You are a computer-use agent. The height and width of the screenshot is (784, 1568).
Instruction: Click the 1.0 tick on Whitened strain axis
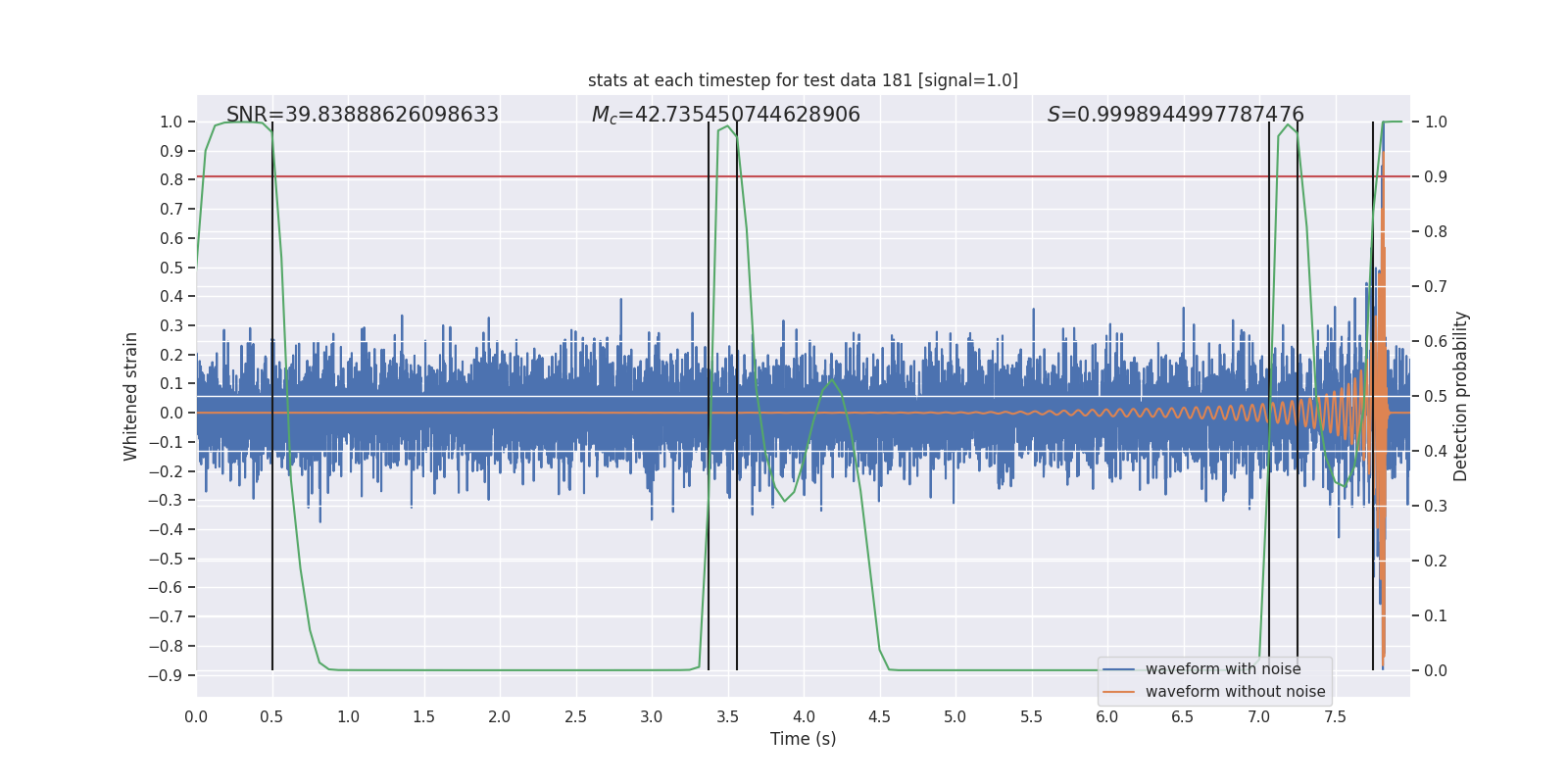(x=171, y=122)
